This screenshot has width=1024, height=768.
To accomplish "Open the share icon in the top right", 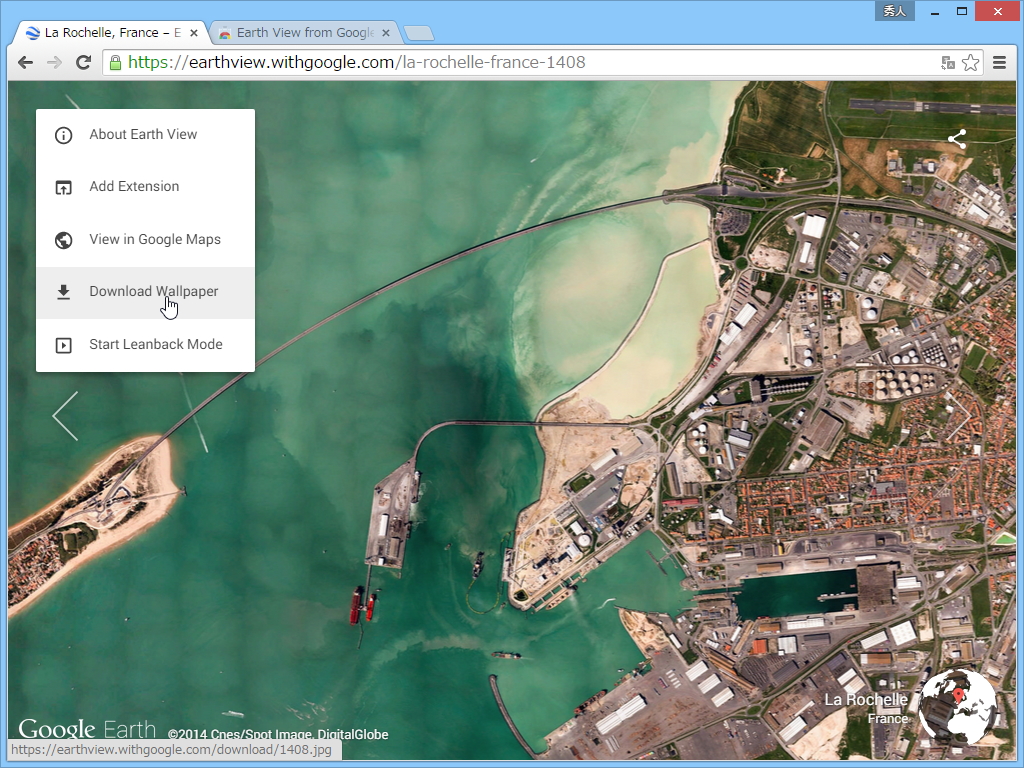I will tap(957, 140).
